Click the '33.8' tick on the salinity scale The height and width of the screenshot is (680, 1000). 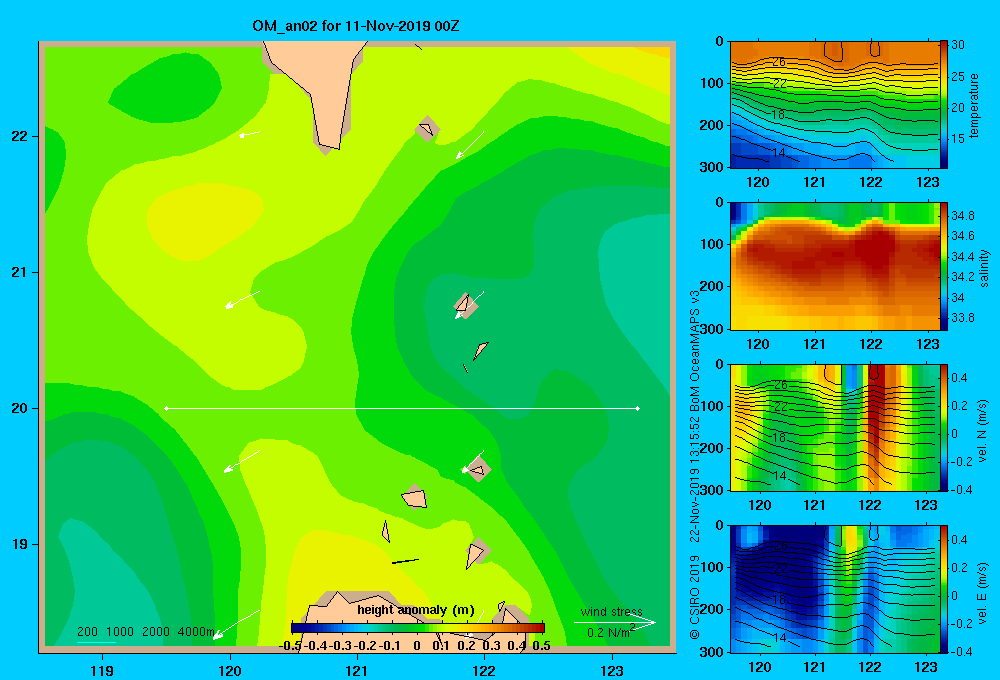(962, 318)
